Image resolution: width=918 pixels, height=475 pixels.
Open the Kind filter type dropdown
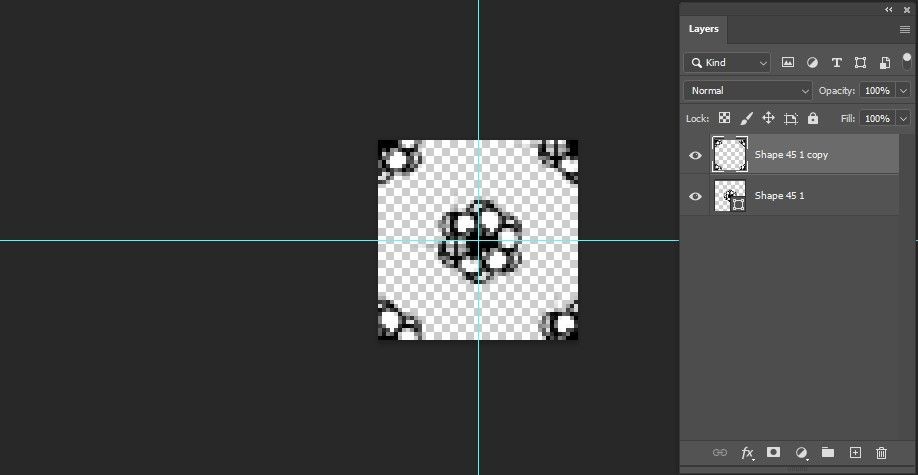[727, 63]
